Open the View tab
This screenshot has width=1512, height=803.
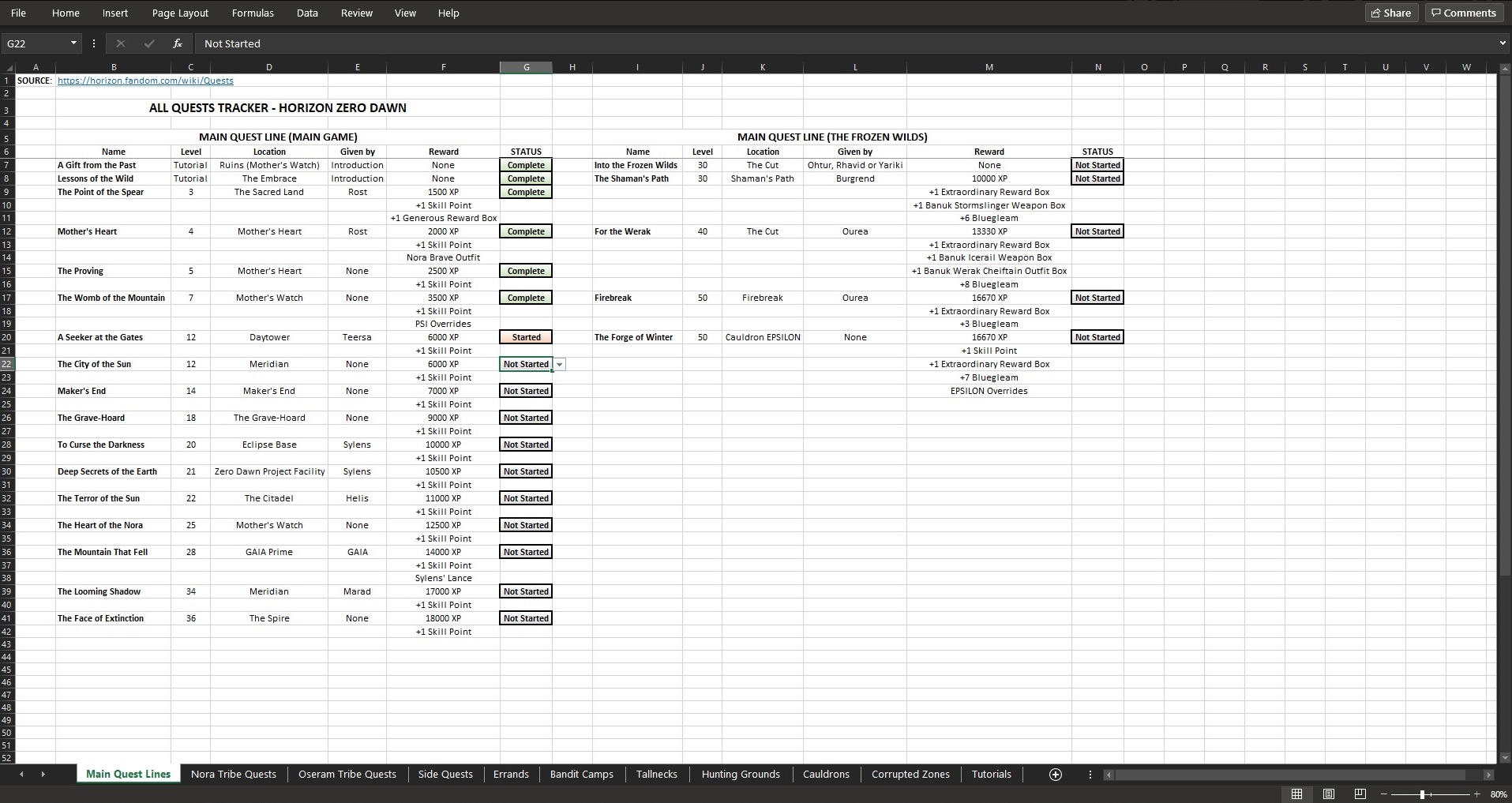pyautogui.click(x=405, y=13)
